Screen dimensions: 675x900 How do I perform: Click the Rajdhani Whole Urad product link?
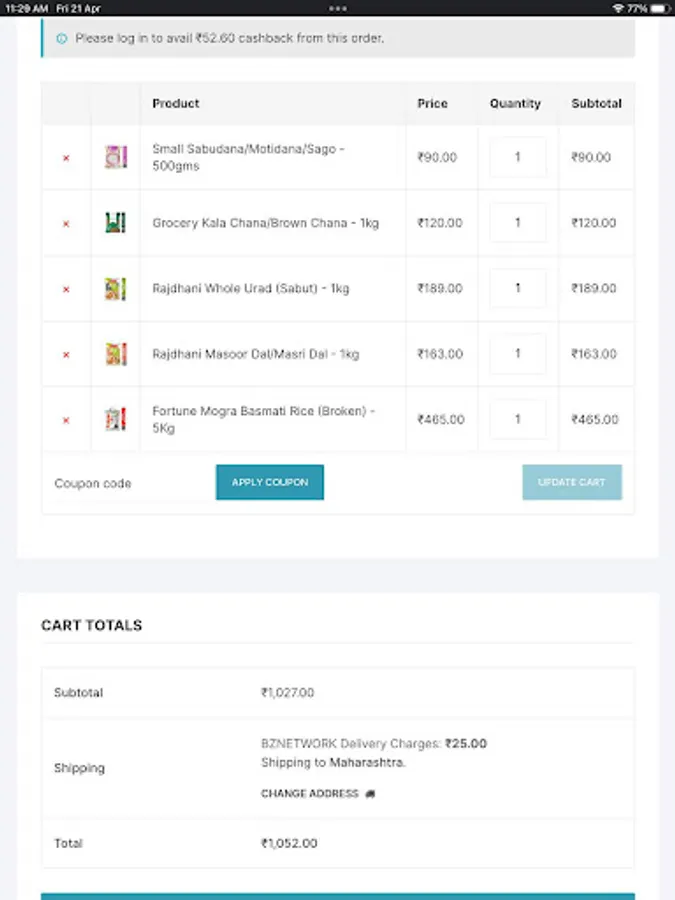(x=250, y=289)
